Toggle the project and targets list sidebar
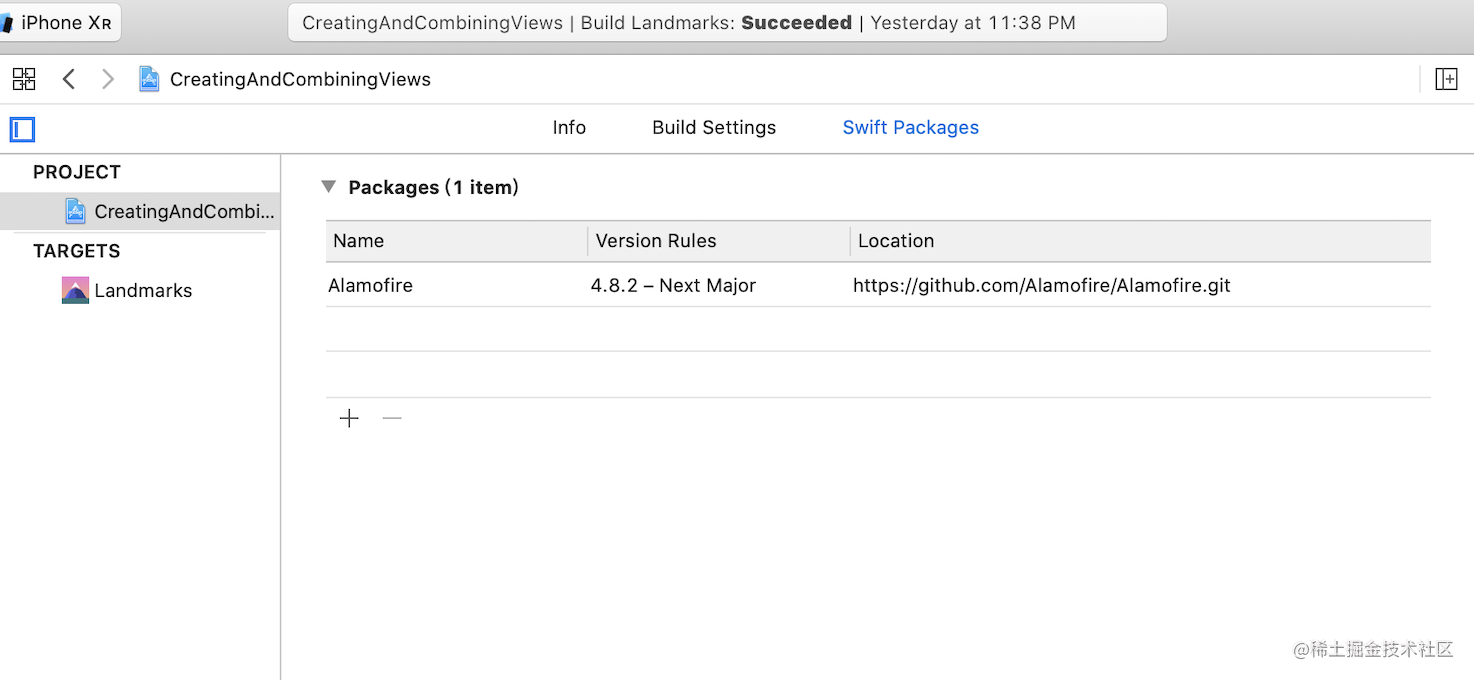This screenshot has height=680, width=1474. (22, 129)
